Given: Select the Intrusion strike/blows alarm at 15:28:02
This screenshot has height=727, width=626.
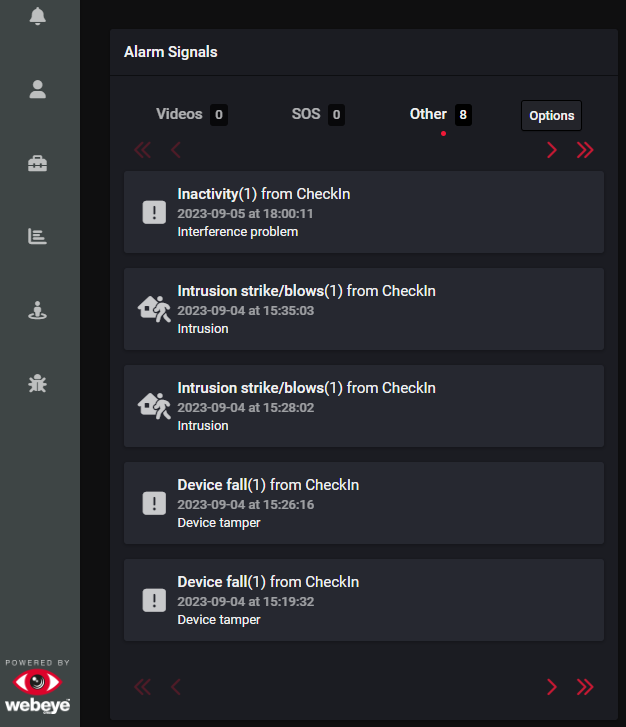Looking at the screenshot, I should pos(363,406).
